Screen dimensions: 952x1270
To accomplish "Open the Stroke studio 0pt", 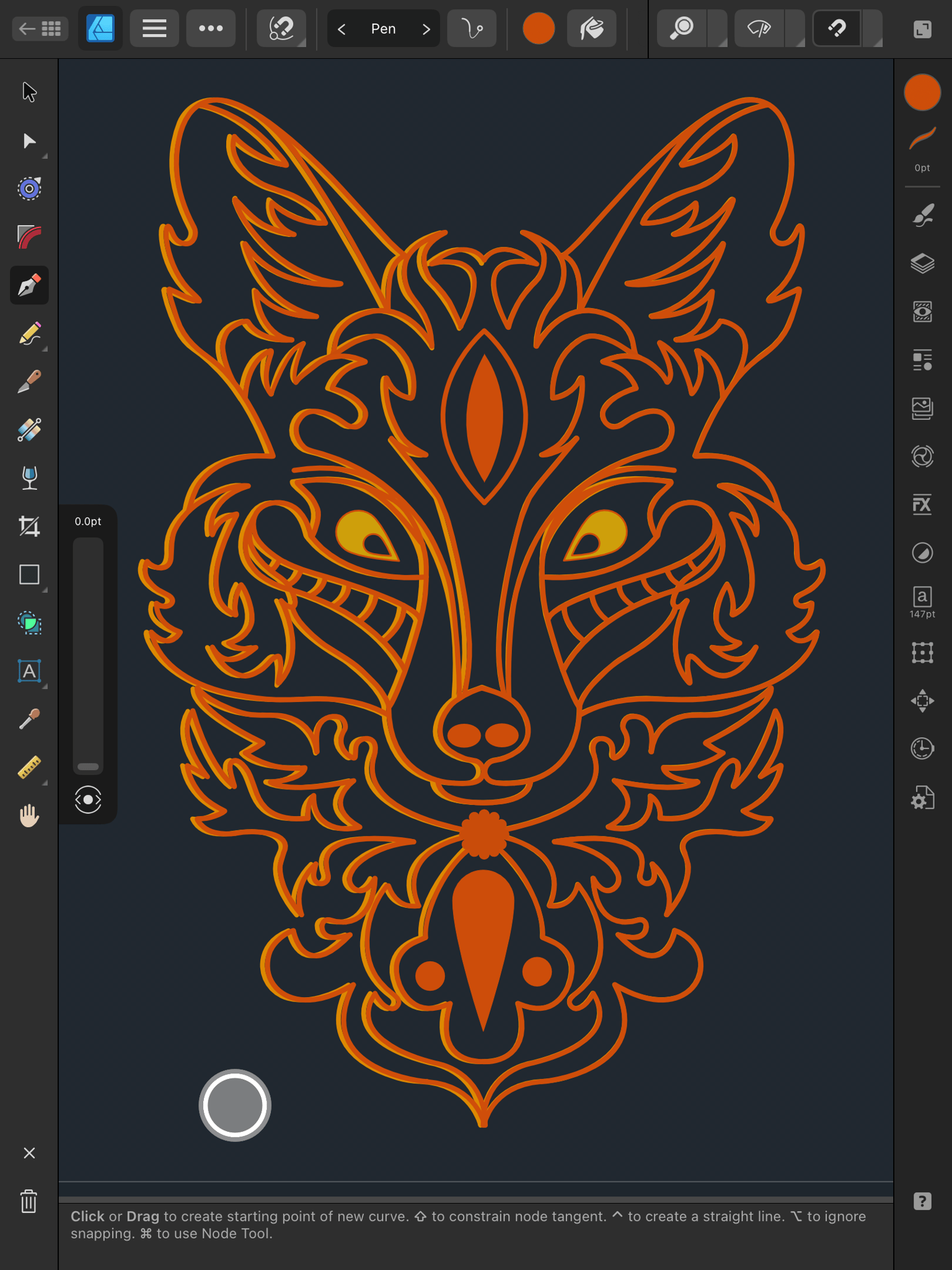I will [x=922, y=149].
